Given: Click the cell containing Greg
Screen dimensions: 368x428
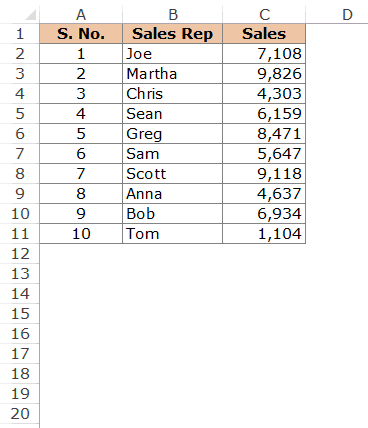Looking at the screenshot, I should [172, 134].
